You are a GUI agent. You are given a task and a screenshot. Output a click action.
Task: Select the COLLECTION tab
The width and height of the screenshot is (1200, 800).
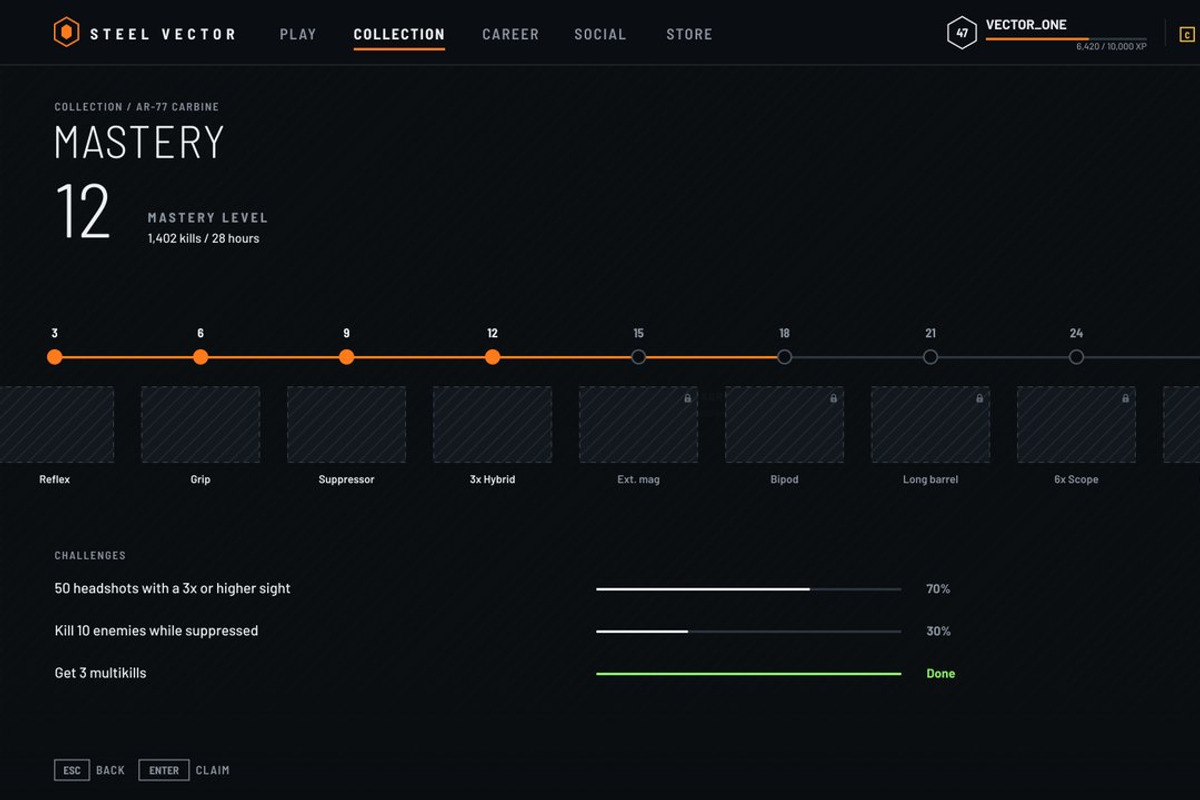coord(399,34)
